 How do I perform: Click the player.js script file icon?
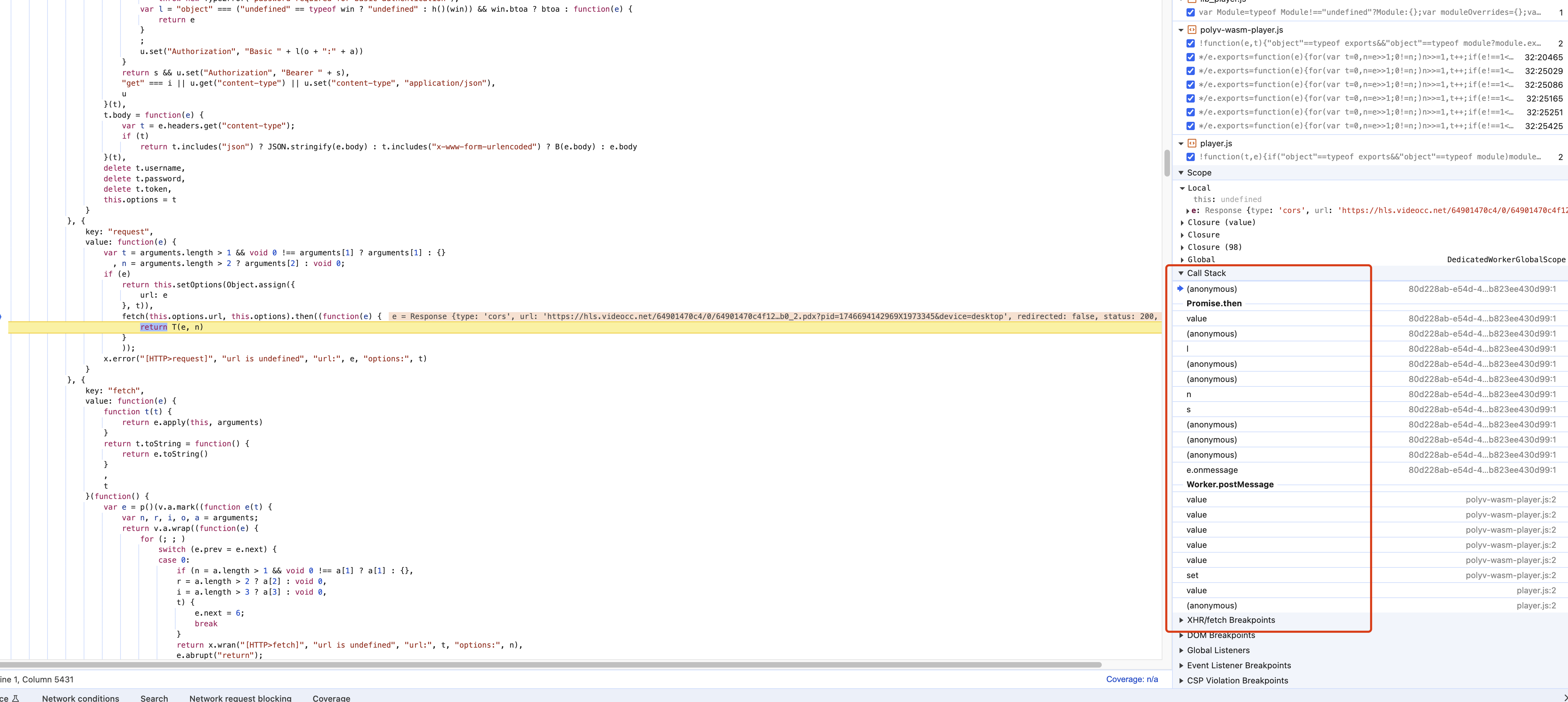tap(1192, 143)
